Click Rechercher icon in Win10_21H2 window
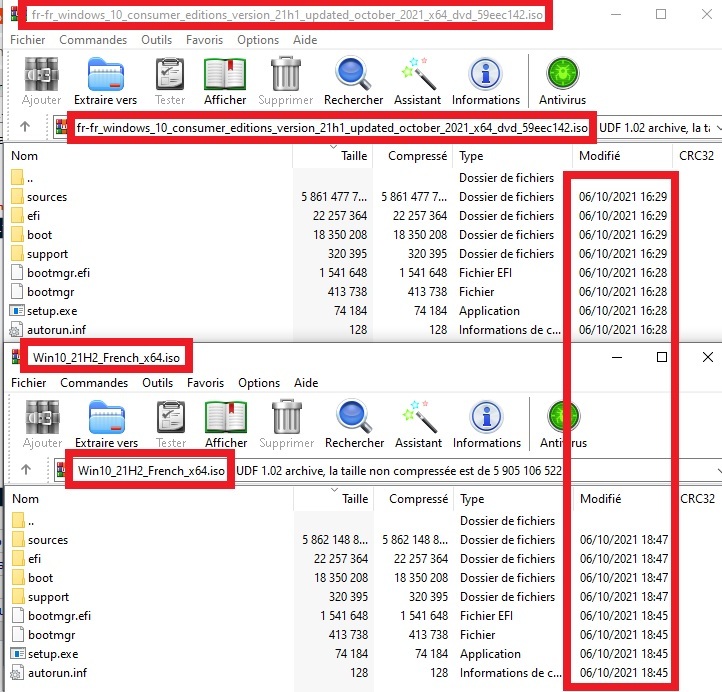Screen dimensions: 722x692 pos(354,424)
